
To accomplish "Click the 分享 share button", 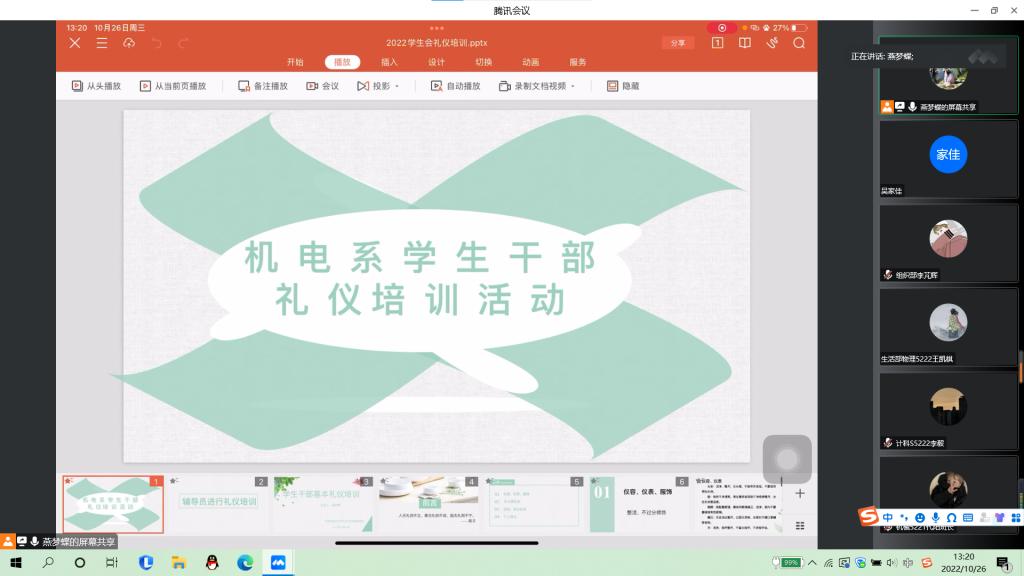I will (x=677, y=43).
